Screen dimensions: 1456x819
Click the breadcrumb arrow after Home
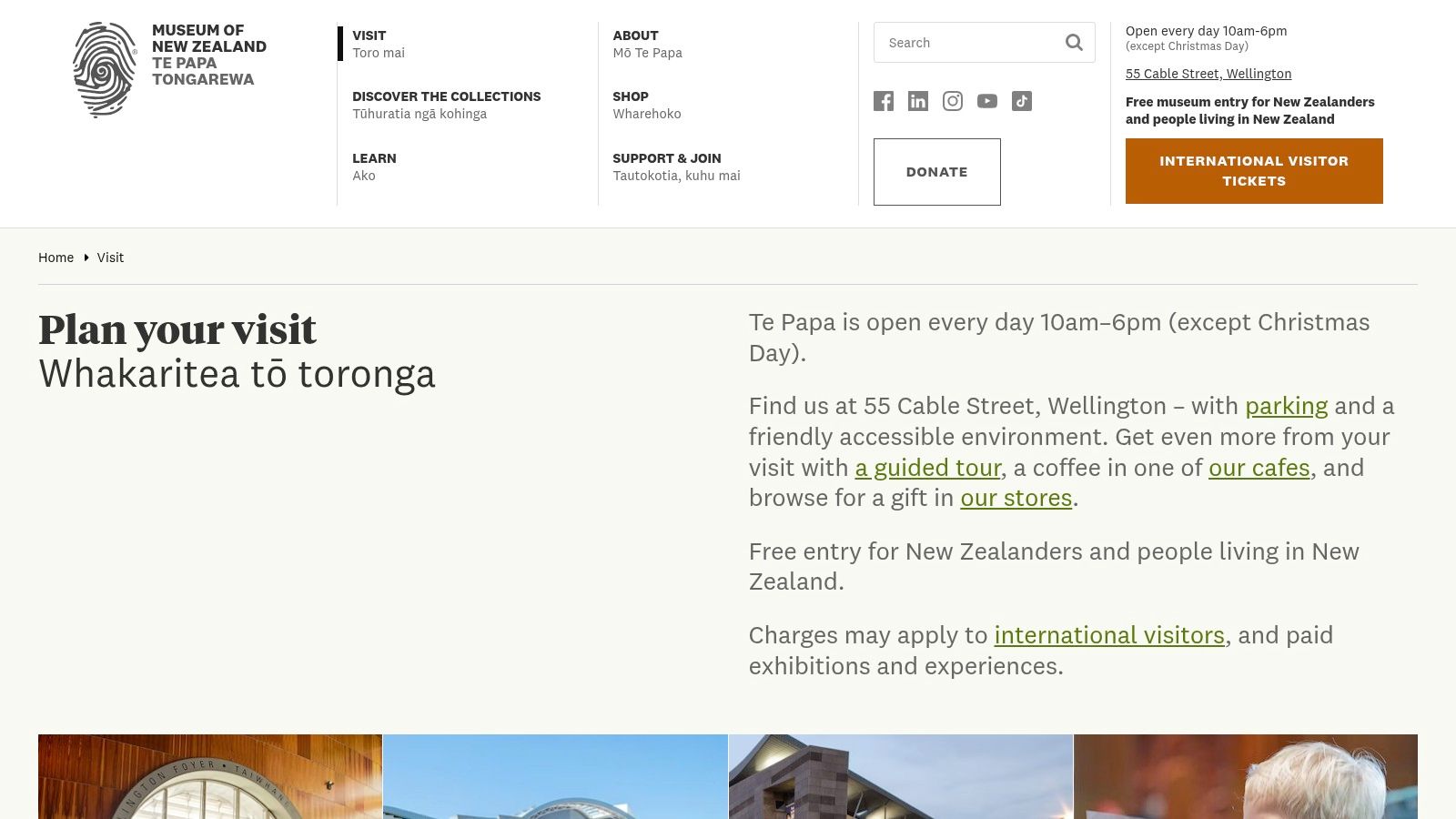[86, 258]
